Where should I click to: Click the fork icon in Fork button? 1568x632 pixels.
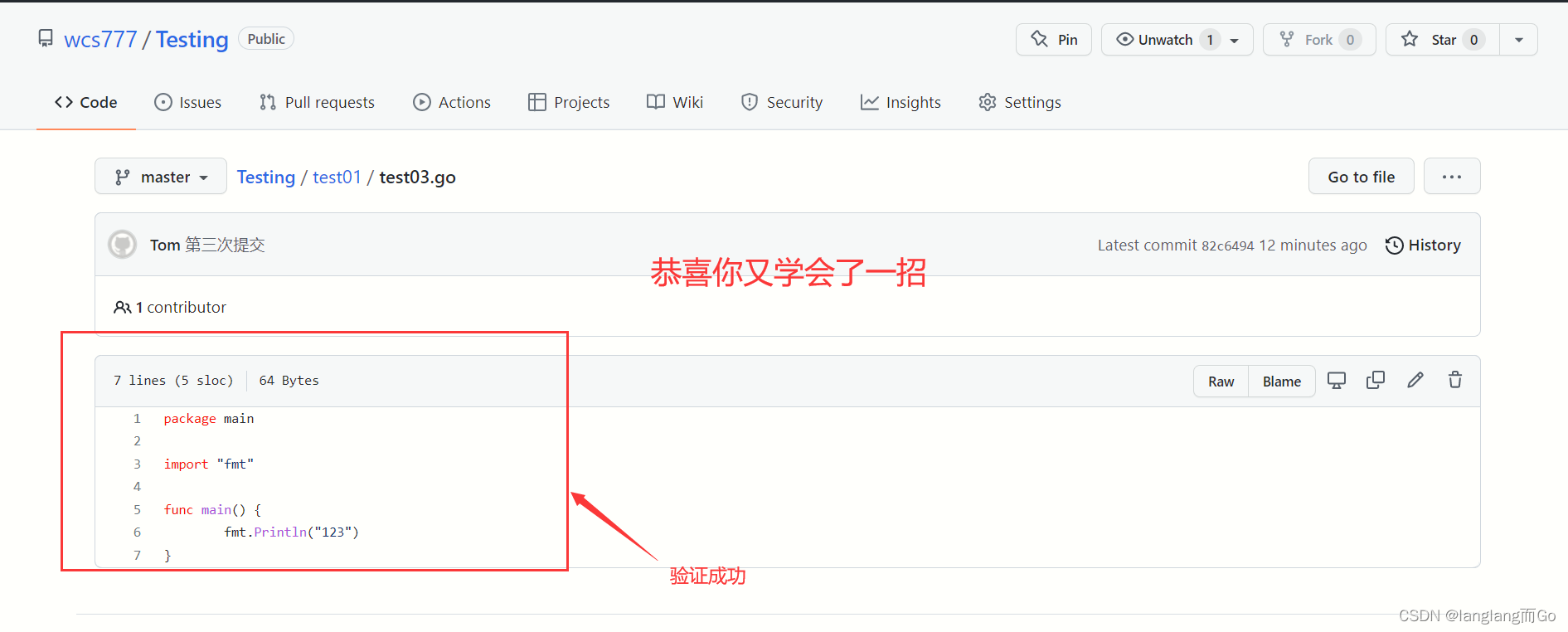[x=1287, y=39]
